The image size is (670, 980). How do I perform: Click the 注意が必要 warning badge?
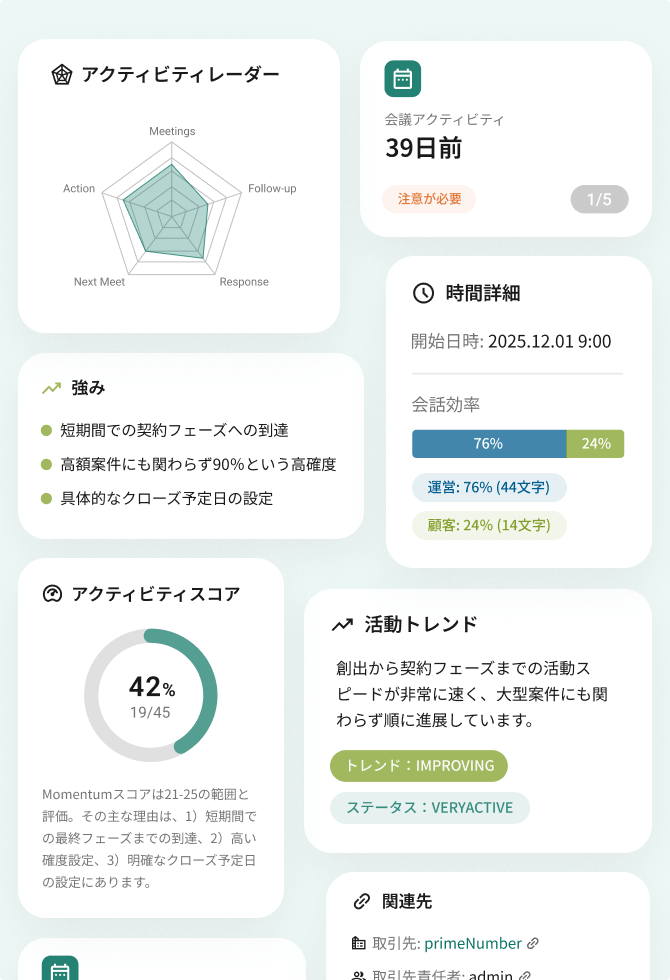[429, 199]
